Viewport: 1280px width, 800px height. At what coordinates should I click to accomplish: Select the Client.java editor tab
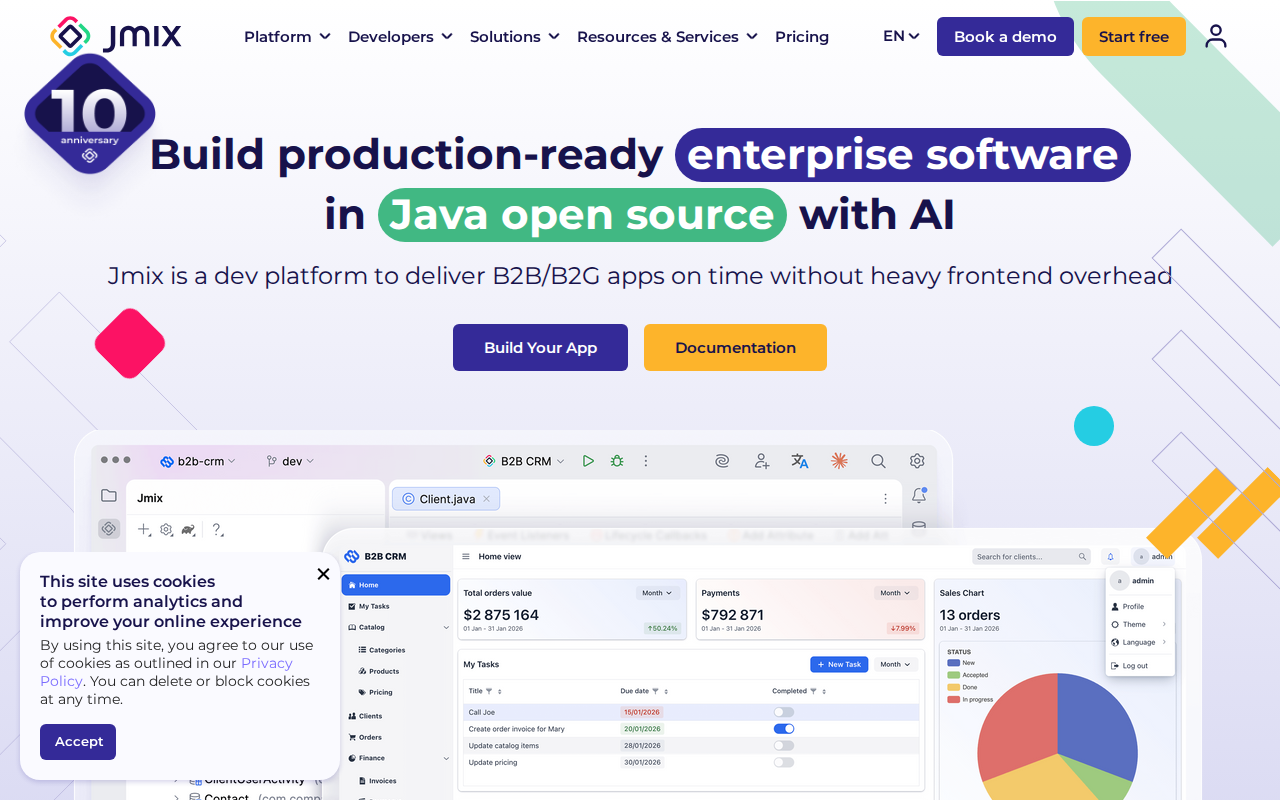pos(446,499)
